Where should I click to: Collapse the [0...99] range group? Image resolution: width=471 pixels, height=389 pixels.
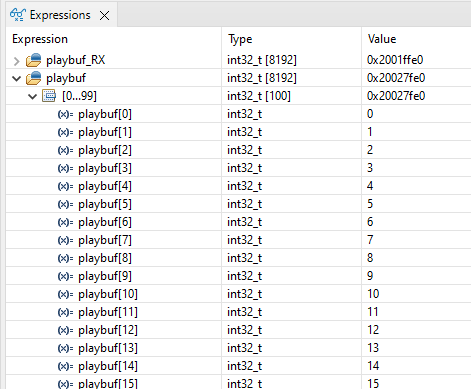click(x=32, y=97)
